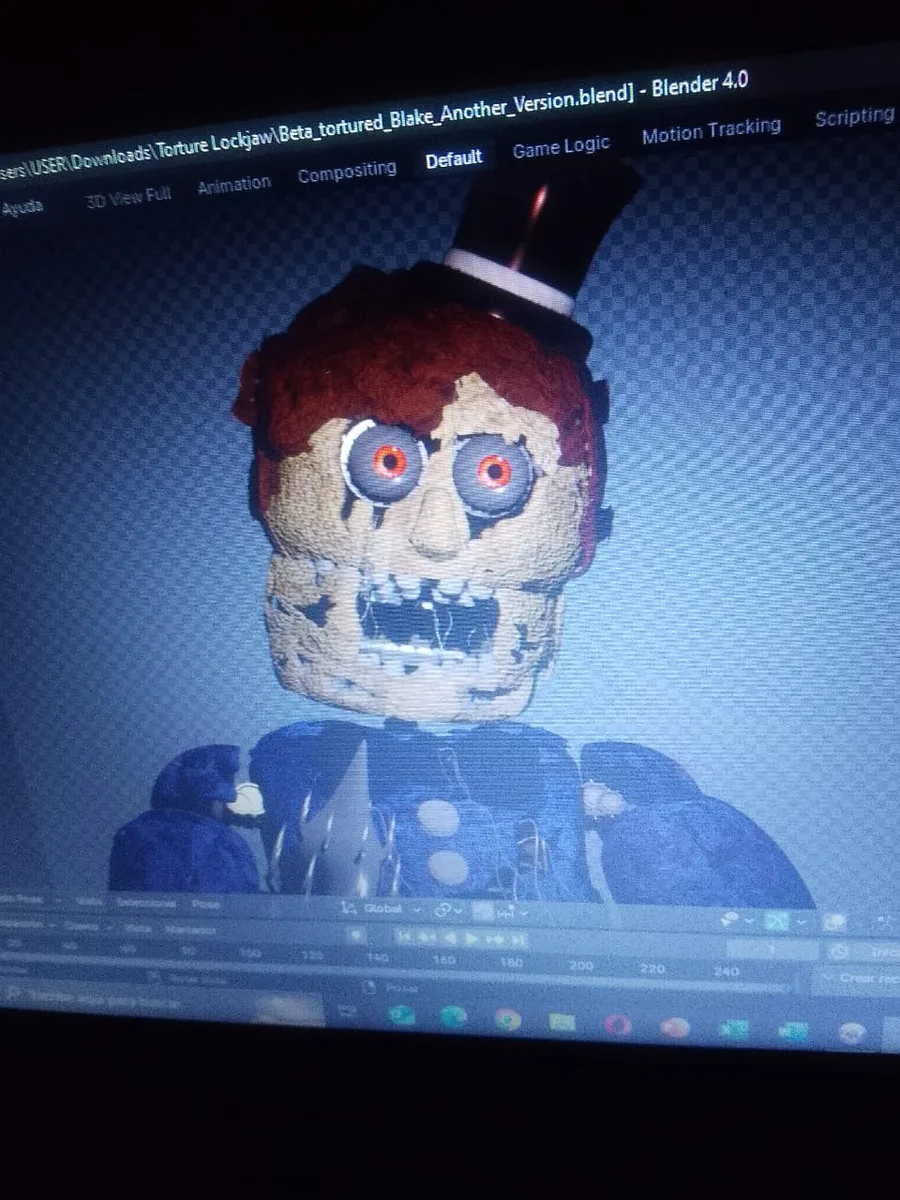The height and width of the screenshot is (1200, 900).
Task: Open Google Chrome from the taskbar
Action: pyautogui.click(x=507, y=1020)
